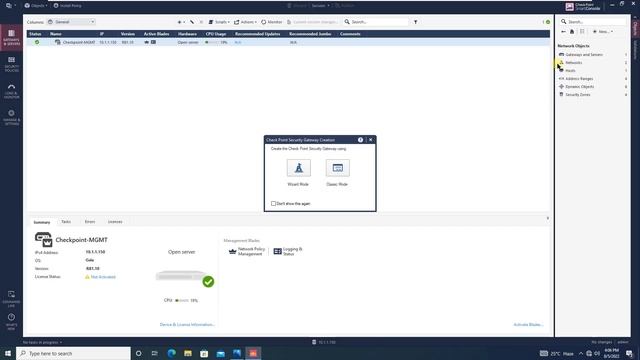Open the Columns General combo box

pos(71,22)
